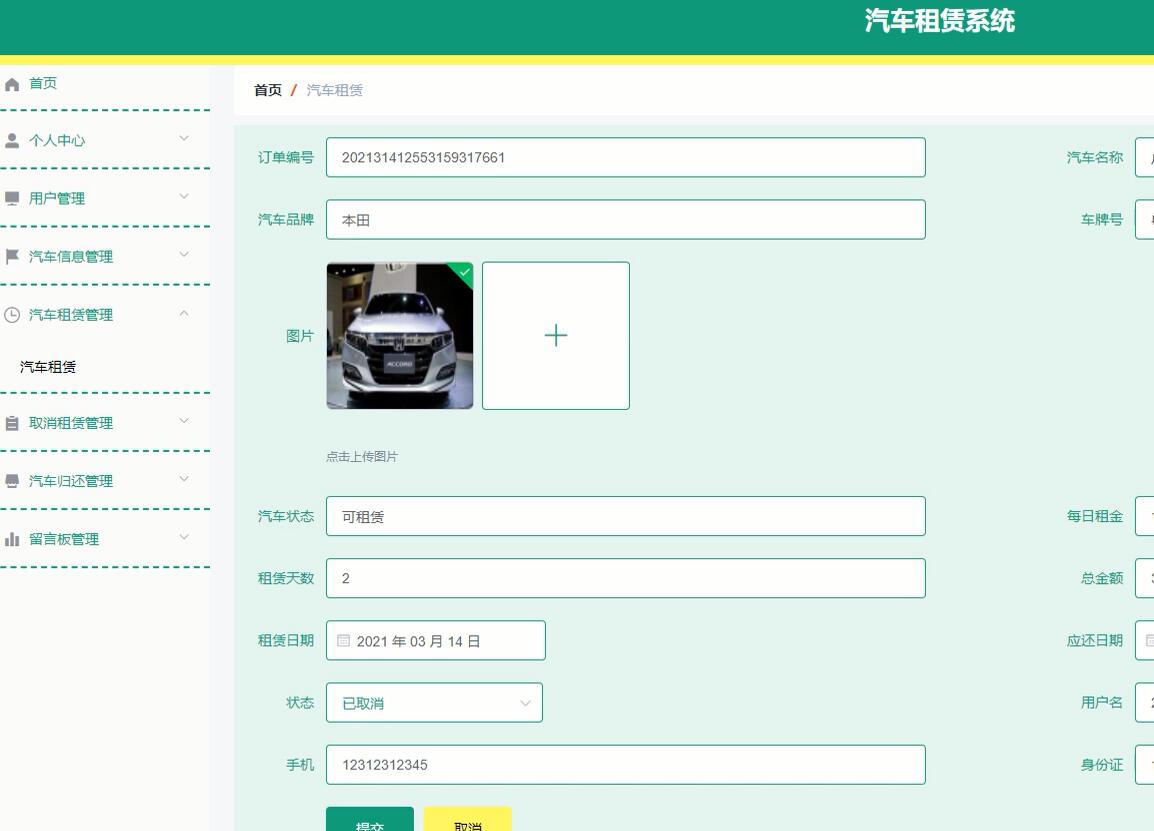Click the 手机 phone number field
Screen dimensions: 1154x831
coord(626,765)
